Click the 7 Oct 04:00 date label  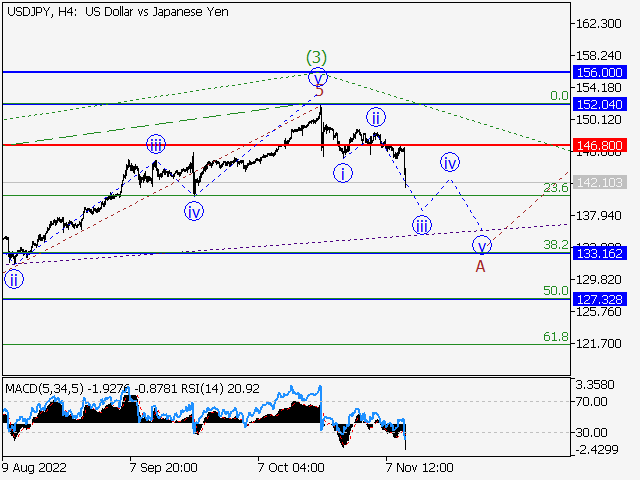tap(291, 467)
